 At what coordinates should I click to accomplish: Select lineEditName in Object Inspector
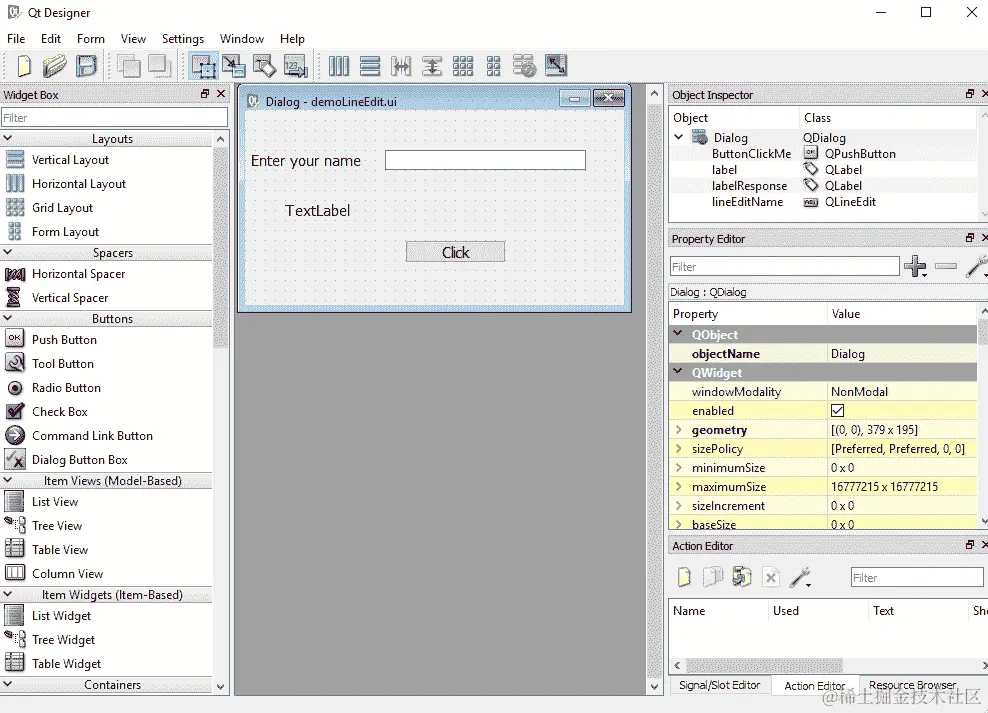[747, 202]
